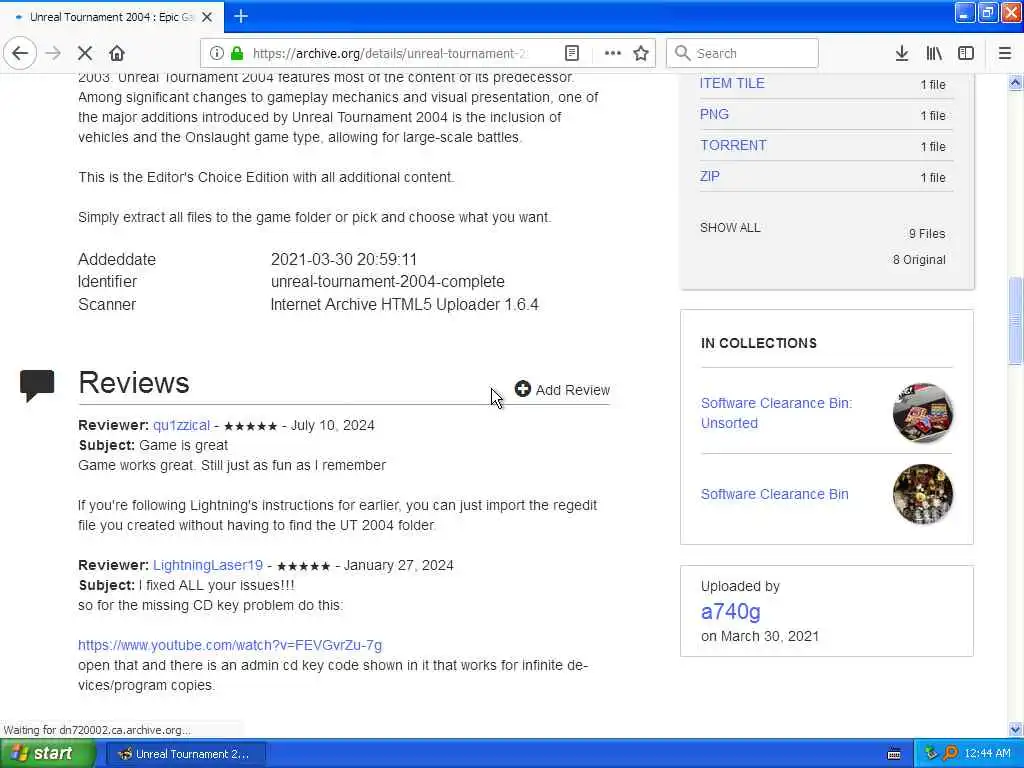Bookmark this page with the star

coord(641,53)
